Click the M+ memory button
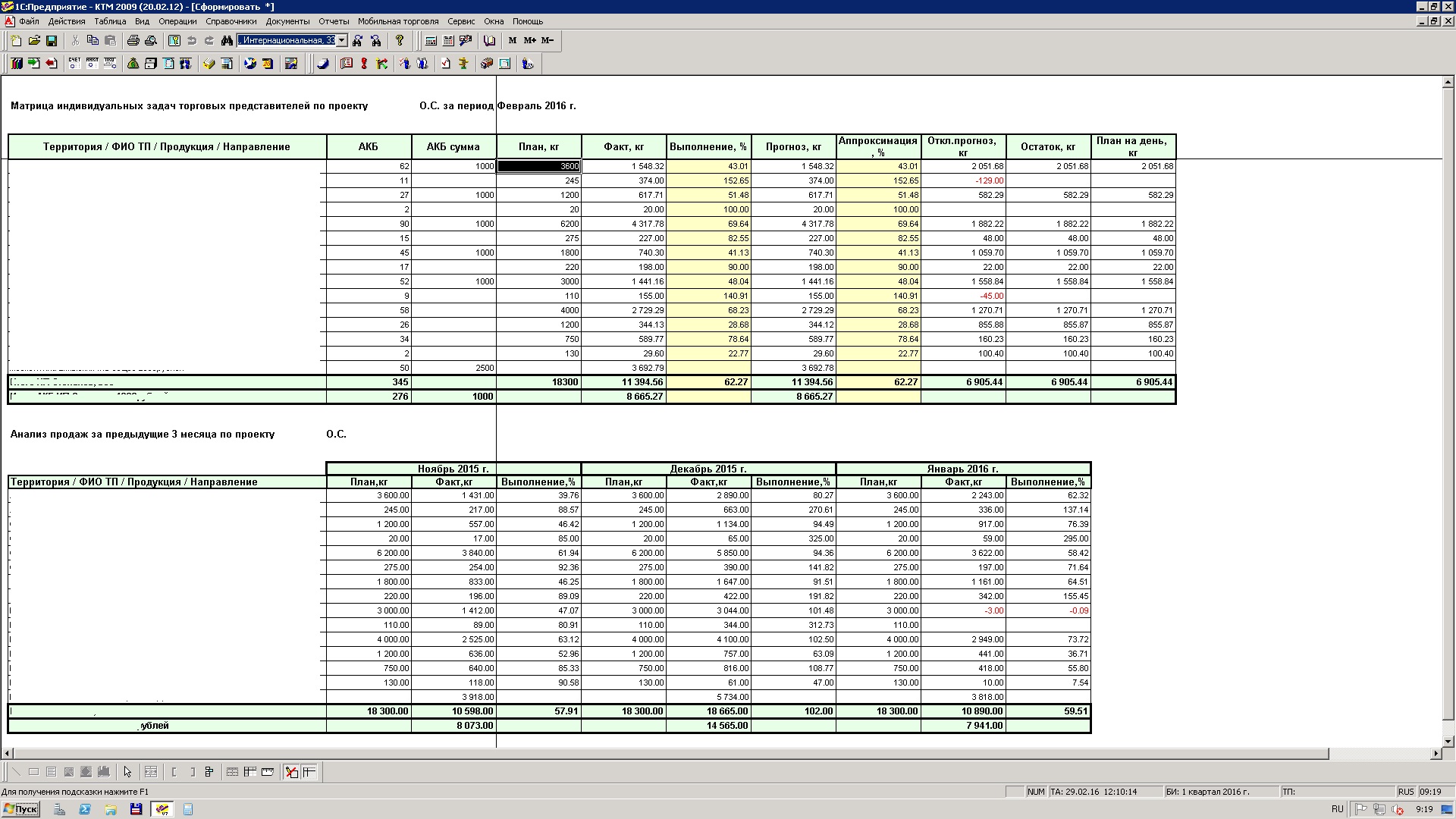 [x=530, y=41]
